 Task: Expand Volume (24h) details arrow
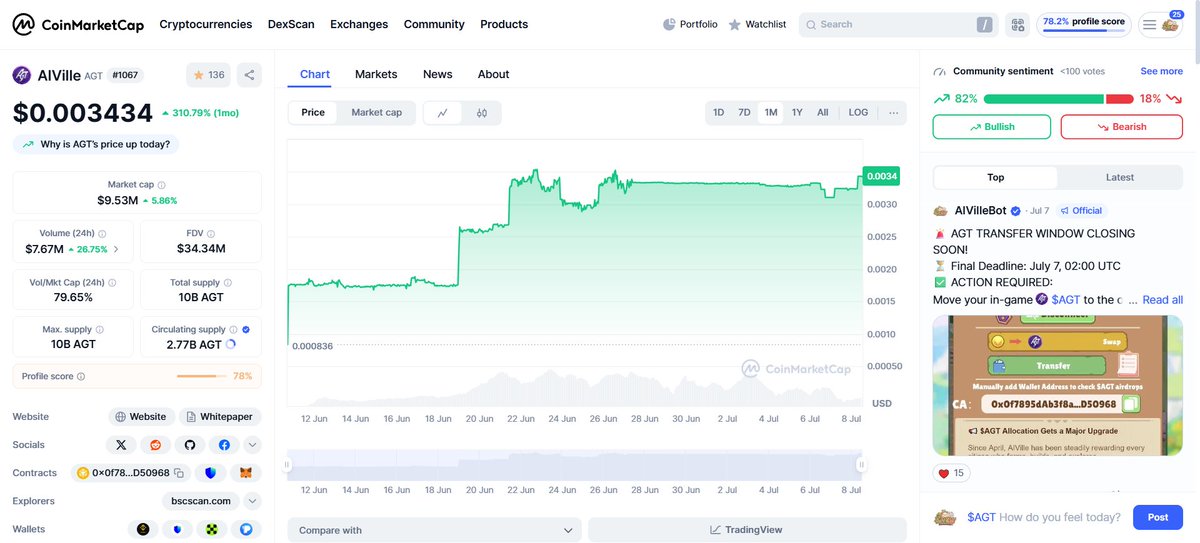[x=116, y=249]
